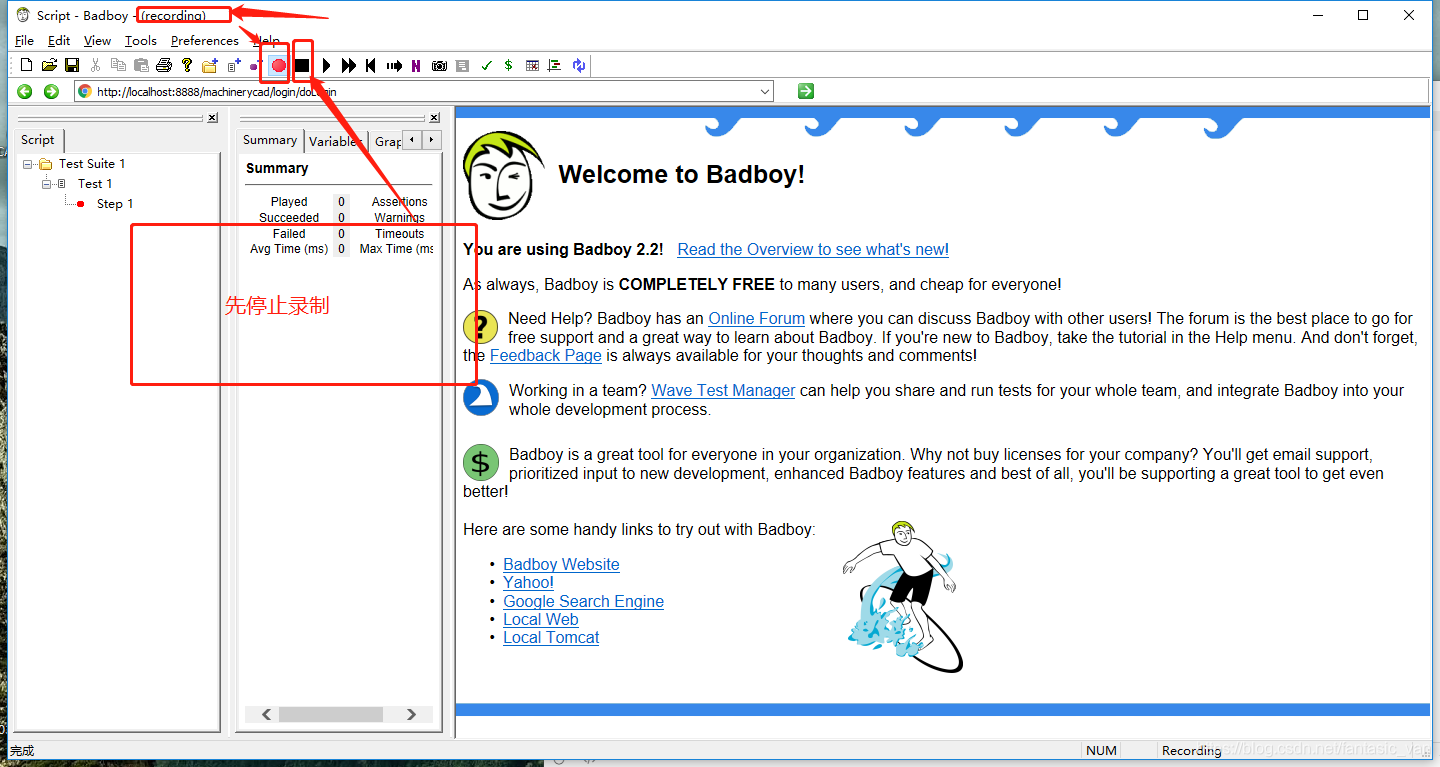Add a new suite via folder-plus icon
This screenshot has height=767, width=1440.
[x=210, y=65]
